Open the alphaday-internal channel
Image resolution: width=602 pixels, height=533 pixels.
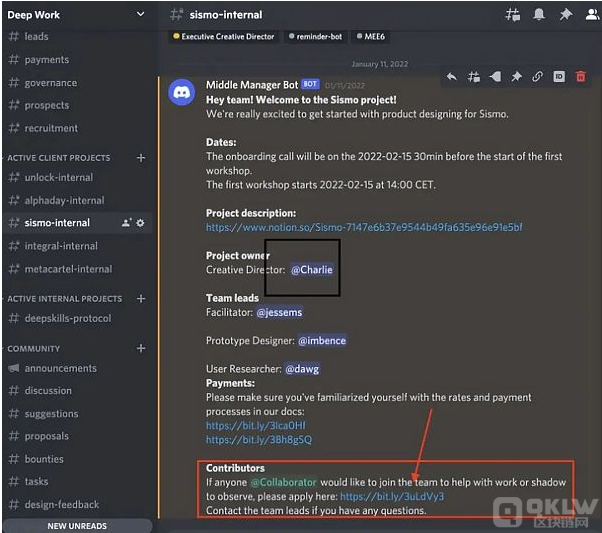(x=77, y=200)
